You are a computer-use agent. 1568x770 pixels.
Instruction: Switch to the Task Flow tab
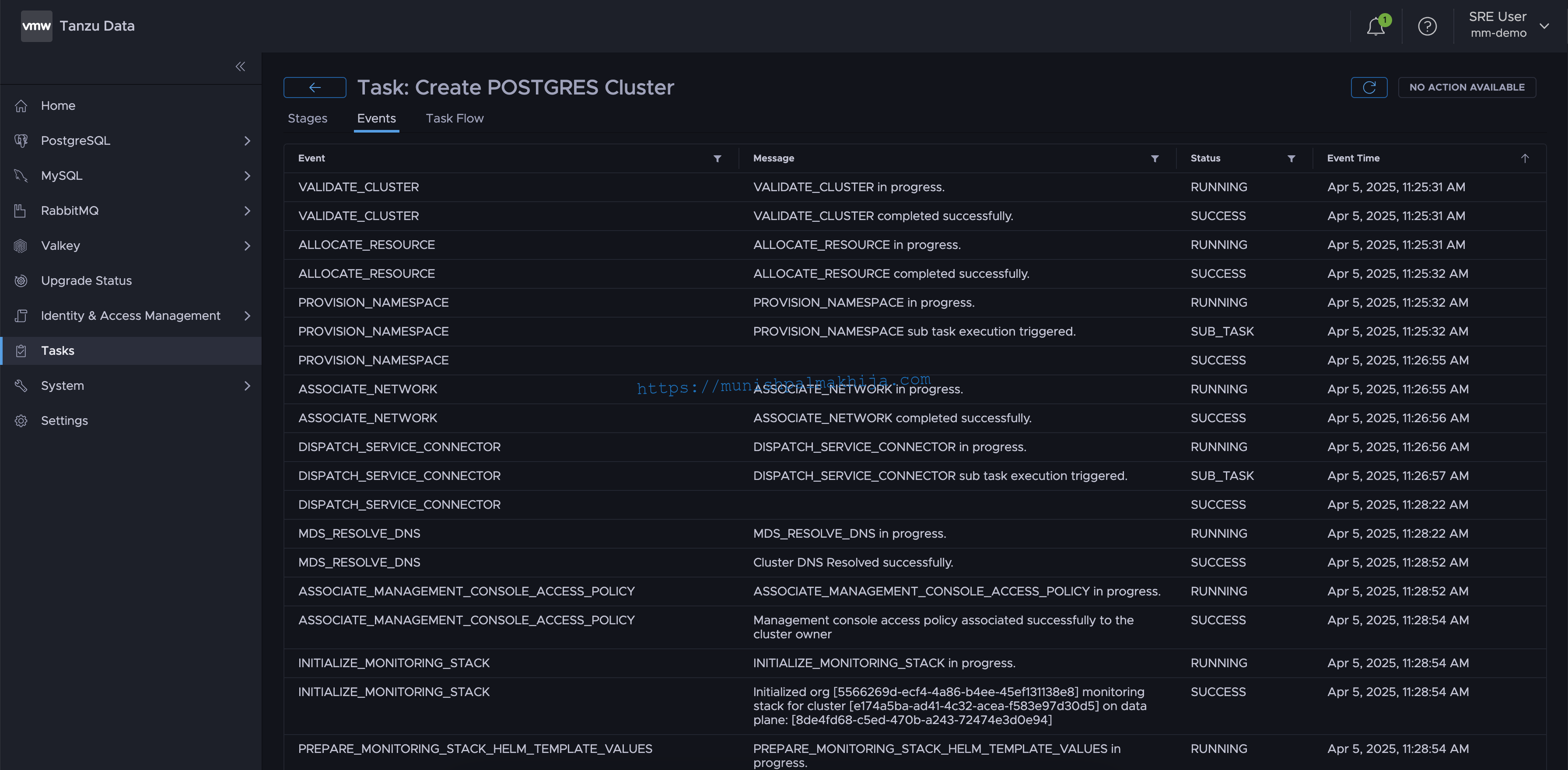455,119
